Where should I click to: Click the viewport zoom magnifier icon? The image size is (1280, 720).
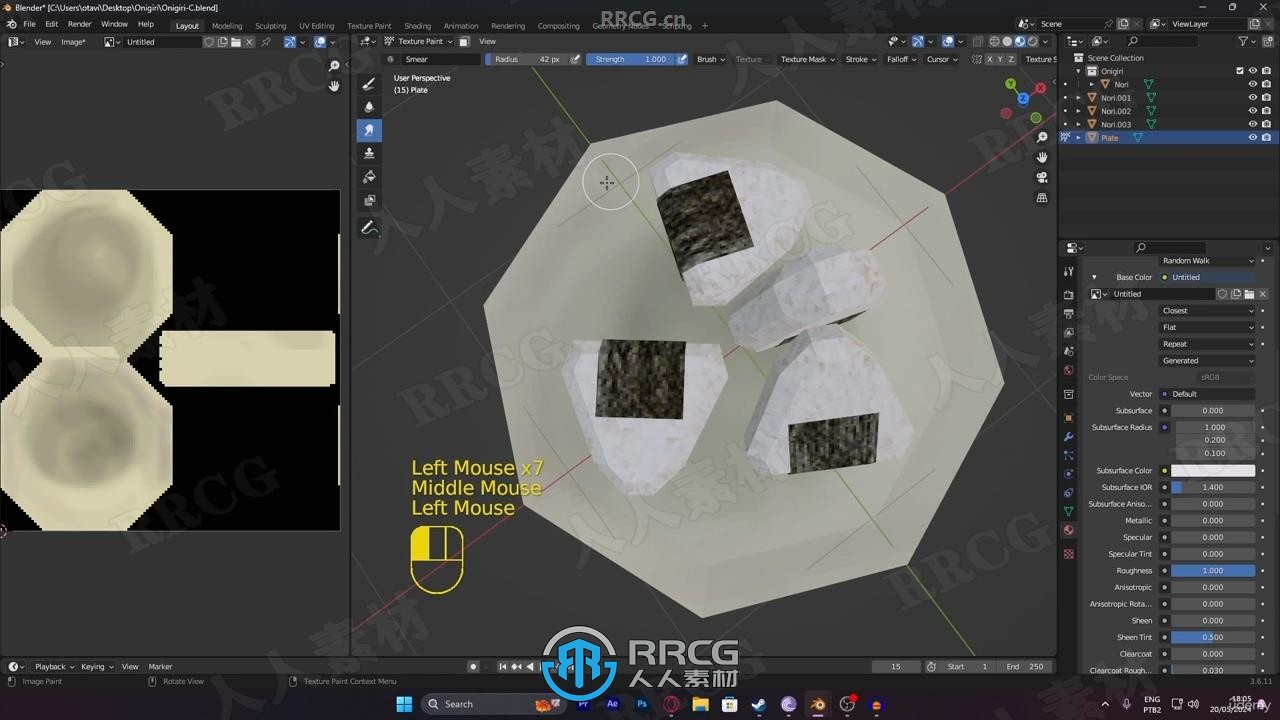click(1042, 138)
